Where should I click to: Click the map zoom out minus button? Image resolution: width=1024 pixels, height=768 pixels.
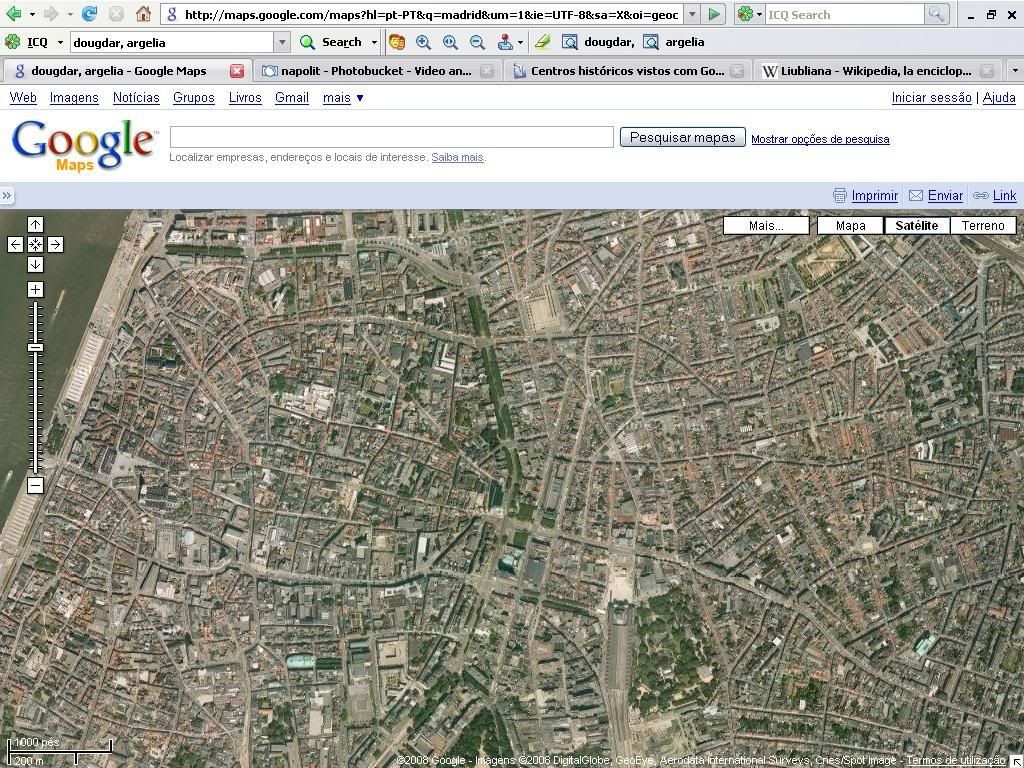click(35, 486)
